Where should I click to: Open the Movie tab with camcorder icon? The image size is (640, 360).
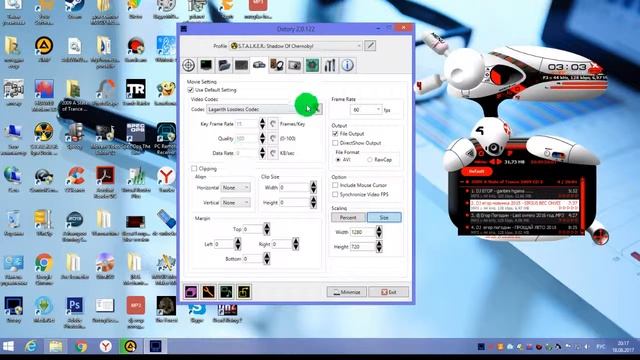click(259, 65)
